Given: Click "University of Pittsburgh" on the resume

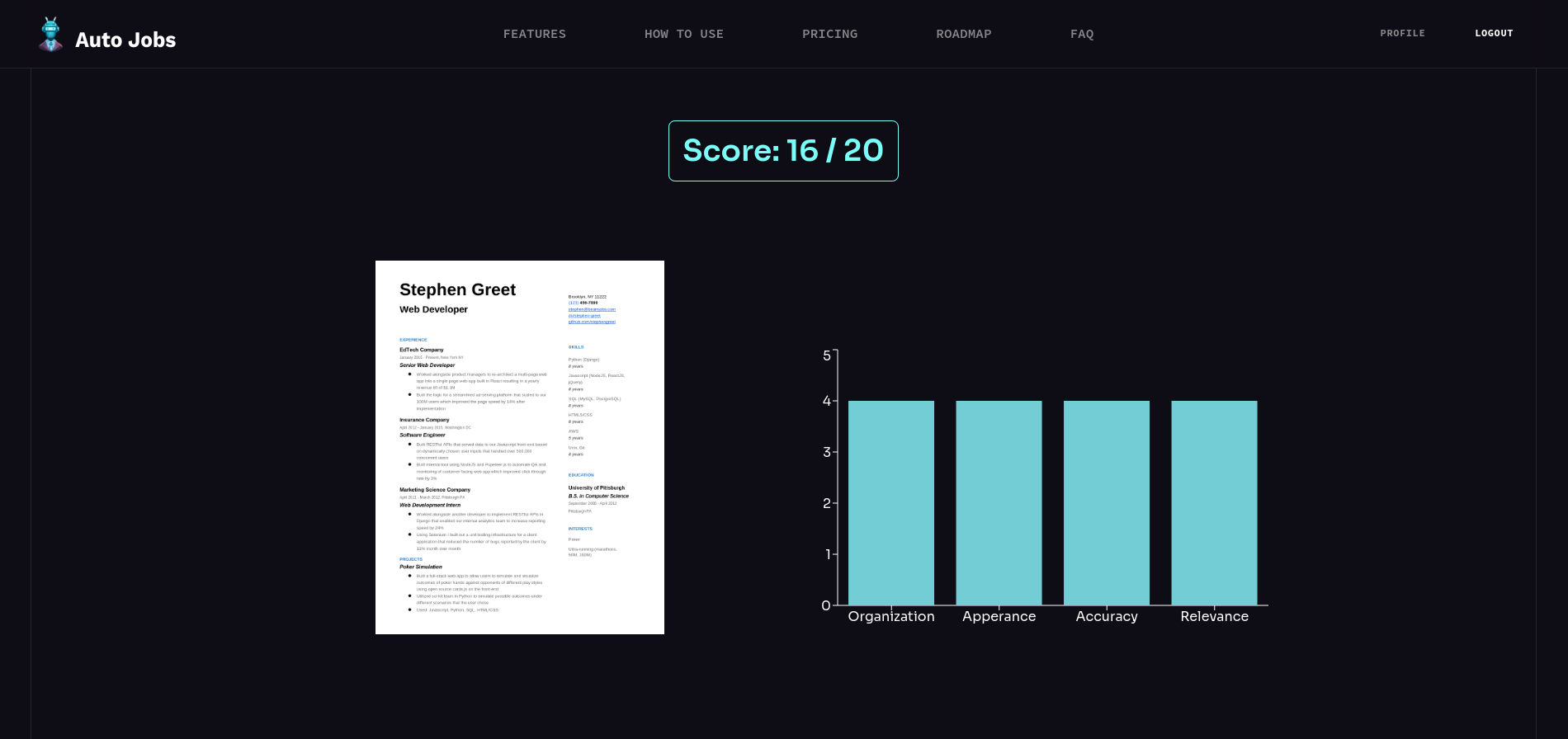Looking at the screenshot, I should pyautogui.click(x=597, y=487).
